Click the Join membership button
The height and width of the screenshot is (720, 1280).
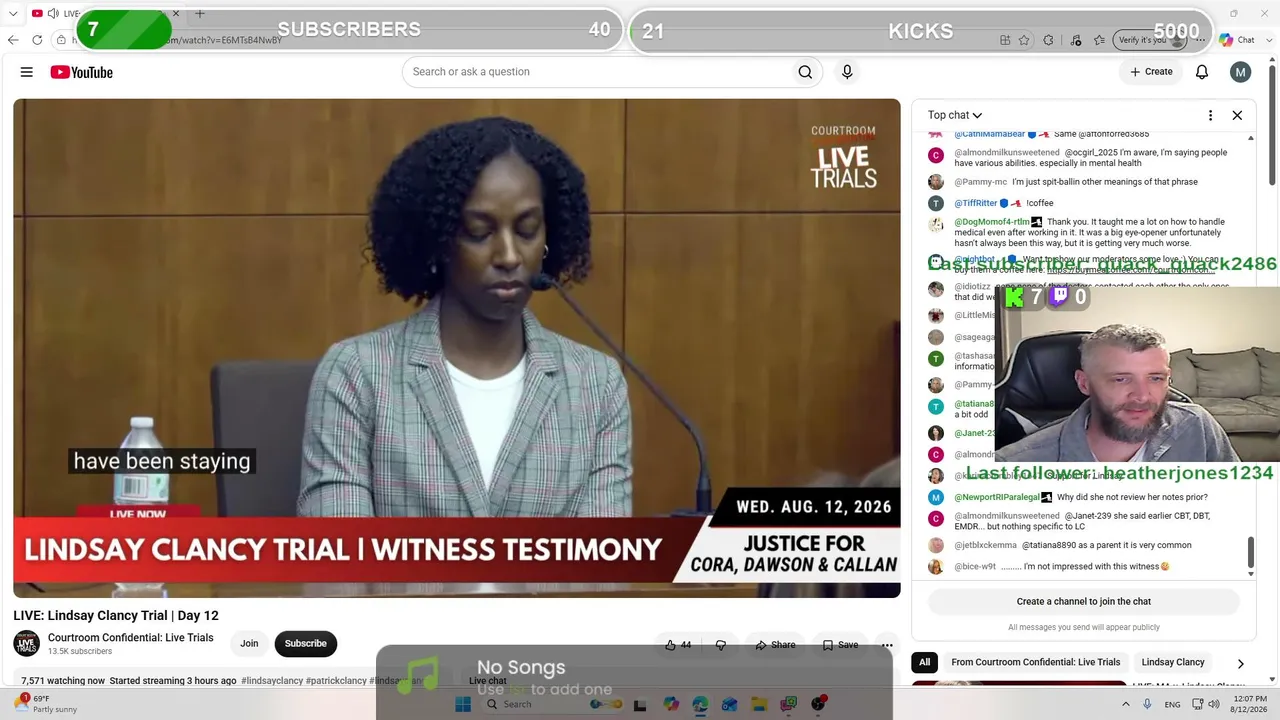[x=249, y=644]
